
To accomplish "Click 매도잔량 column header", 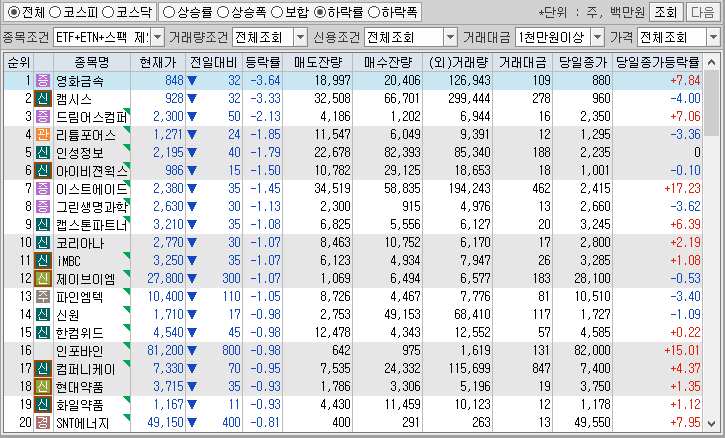I will click(x=317, y=62).
